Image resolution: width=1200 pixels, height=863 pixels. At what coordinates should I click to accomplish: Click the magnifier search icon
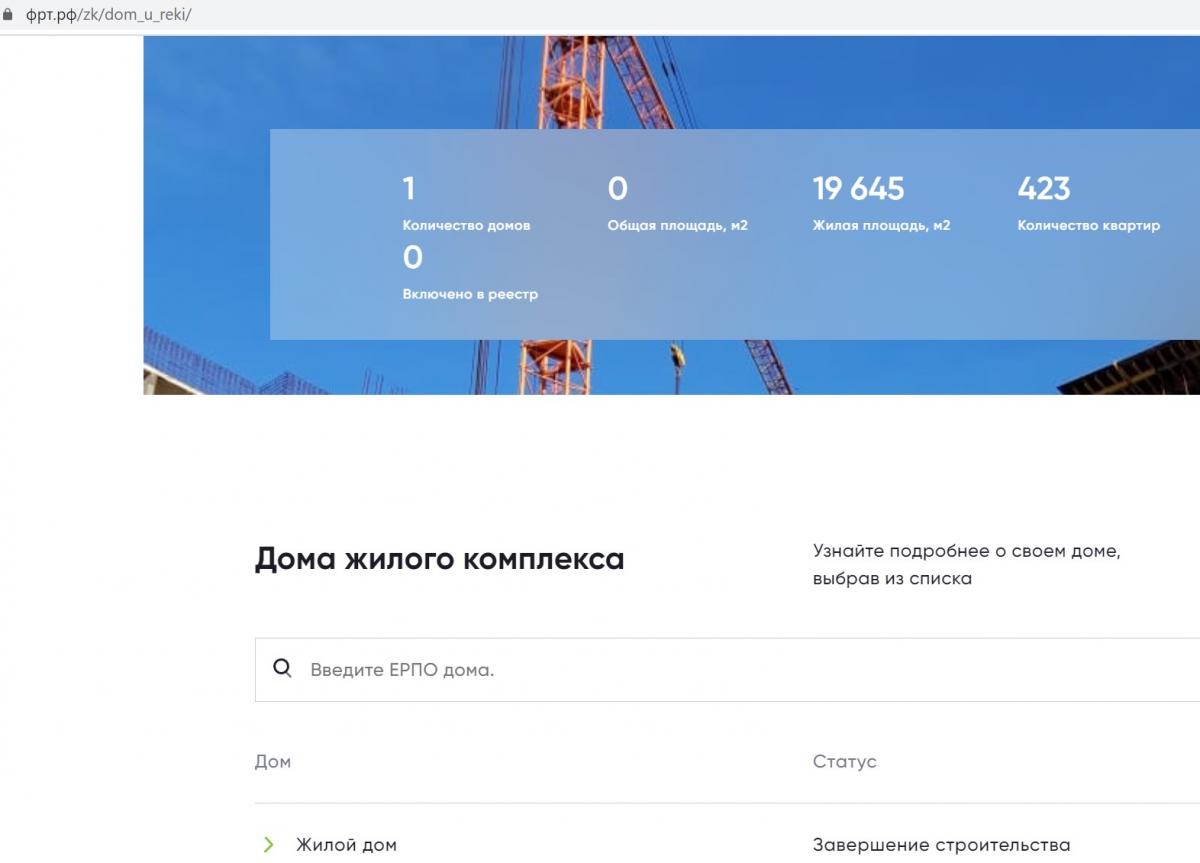pyautogui.click(x=283, y=669)
